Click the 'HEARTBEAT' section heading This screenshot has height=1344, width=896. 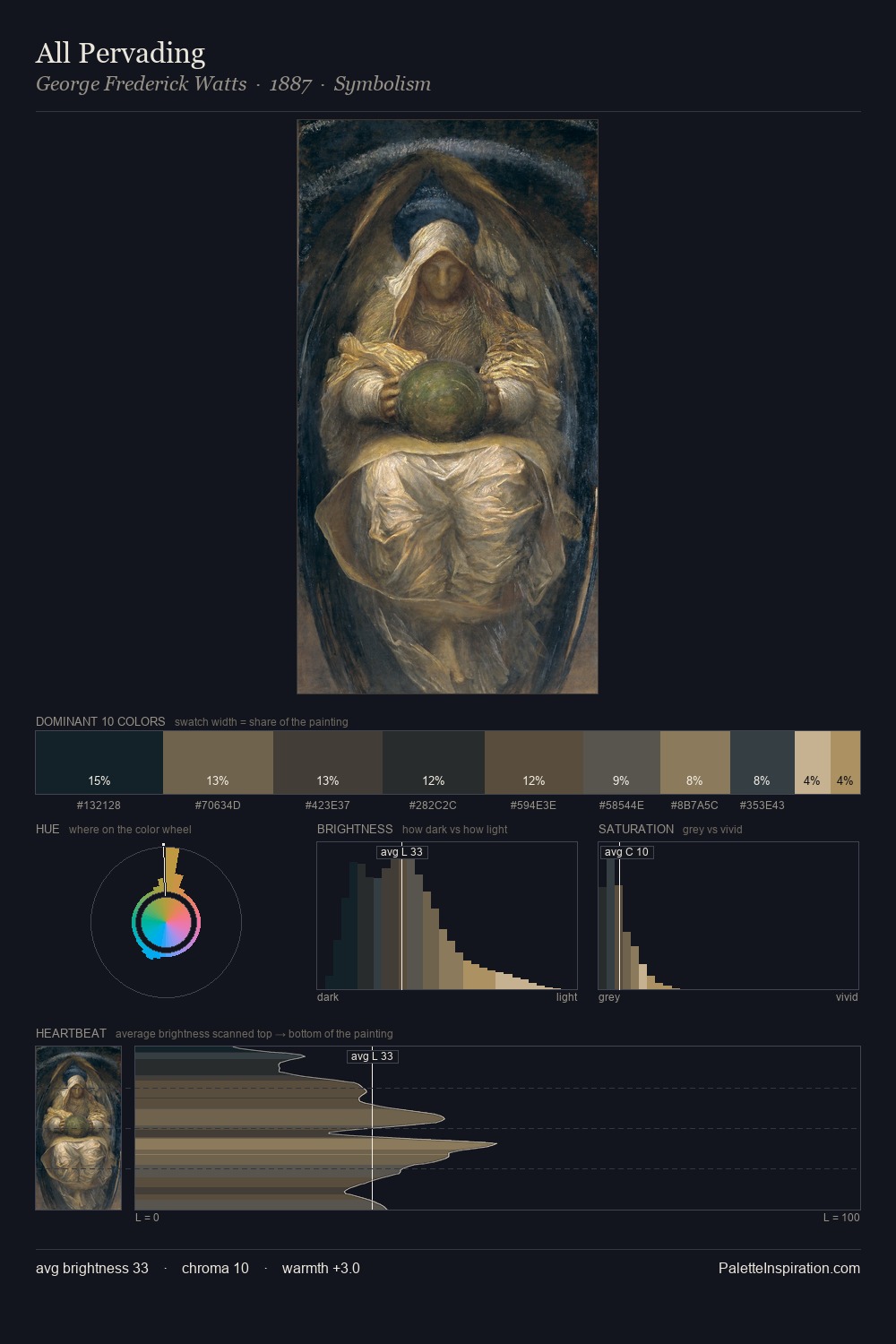[71, 1033]
